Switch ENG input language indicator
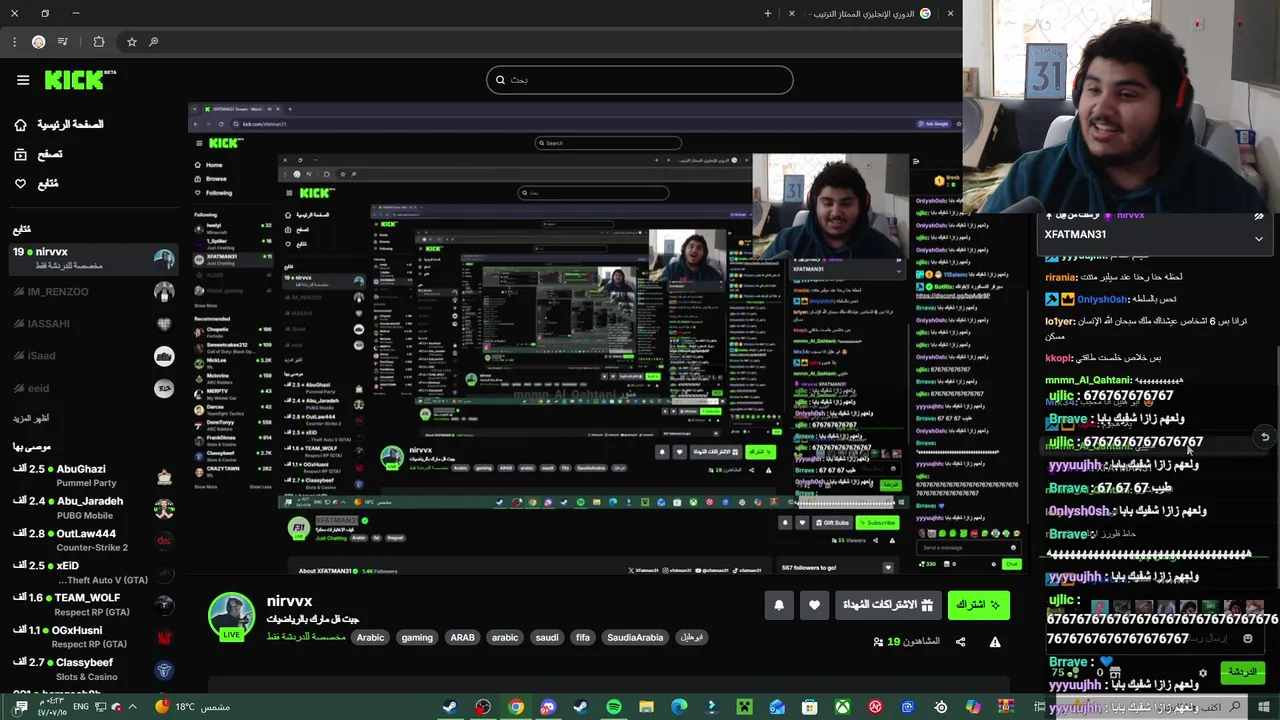Image resolution: width=1280 pixels, height=720 pixels. pos(81,707)
